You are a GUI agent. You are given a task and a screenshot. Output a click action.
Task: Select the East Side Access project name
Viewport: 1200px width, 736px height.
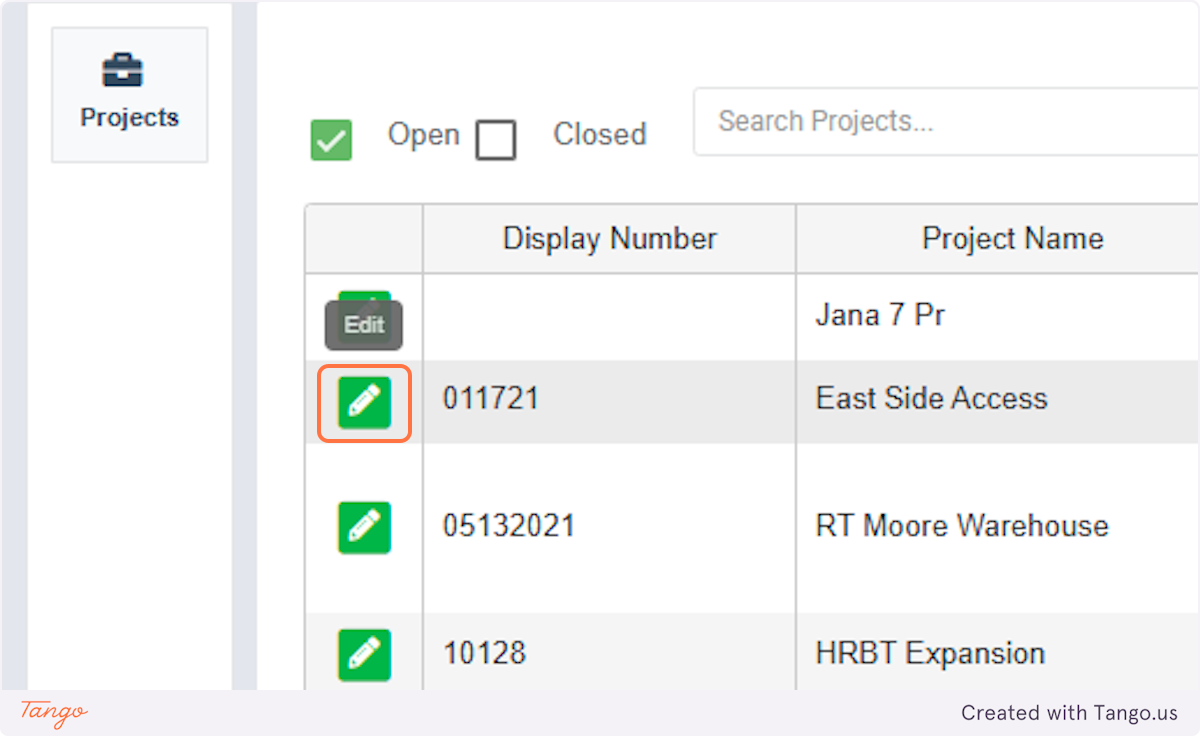click(x=931, y=399)
